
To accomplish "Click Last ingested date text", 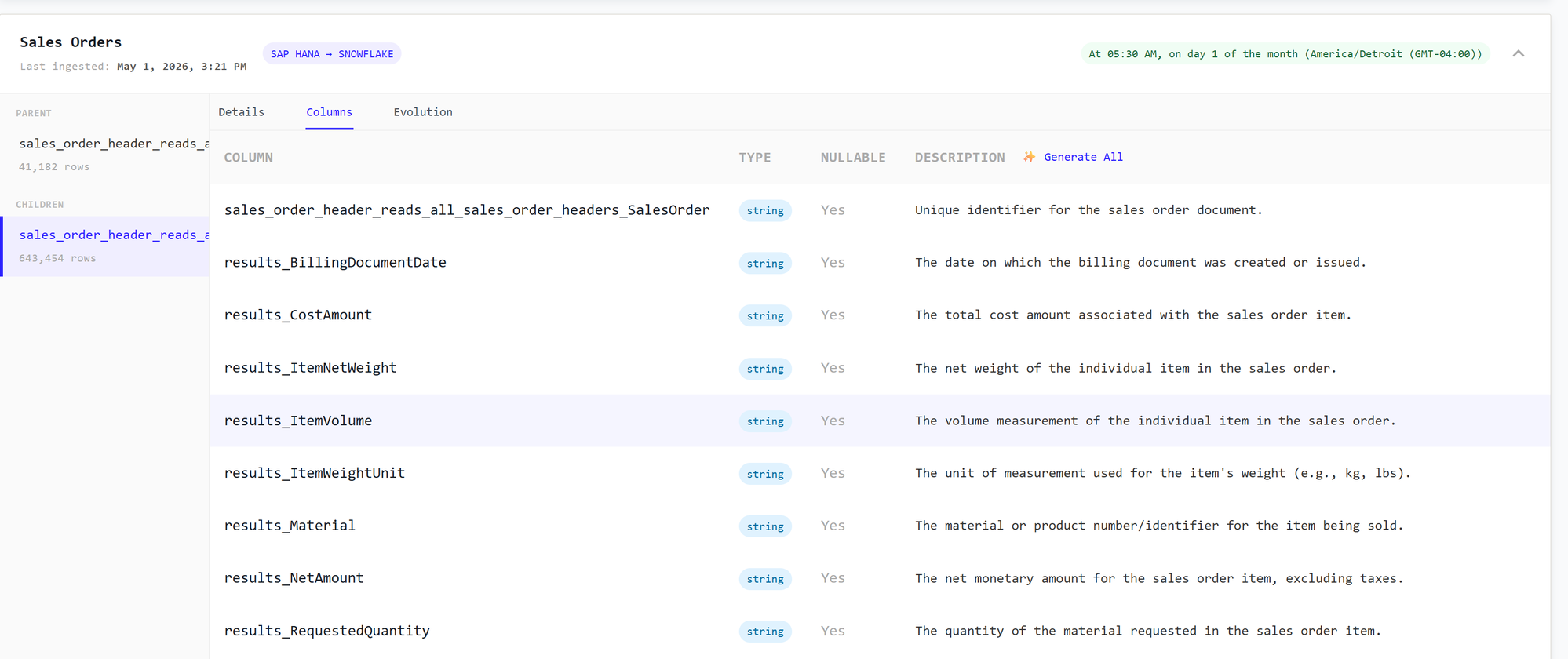I will coord(181,67).
